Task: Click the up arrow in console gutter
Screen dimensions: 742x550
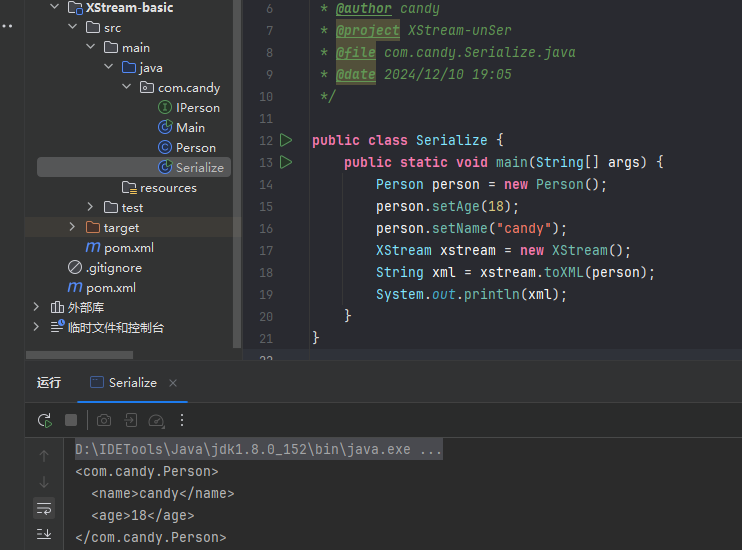Action: pos(44,456)
